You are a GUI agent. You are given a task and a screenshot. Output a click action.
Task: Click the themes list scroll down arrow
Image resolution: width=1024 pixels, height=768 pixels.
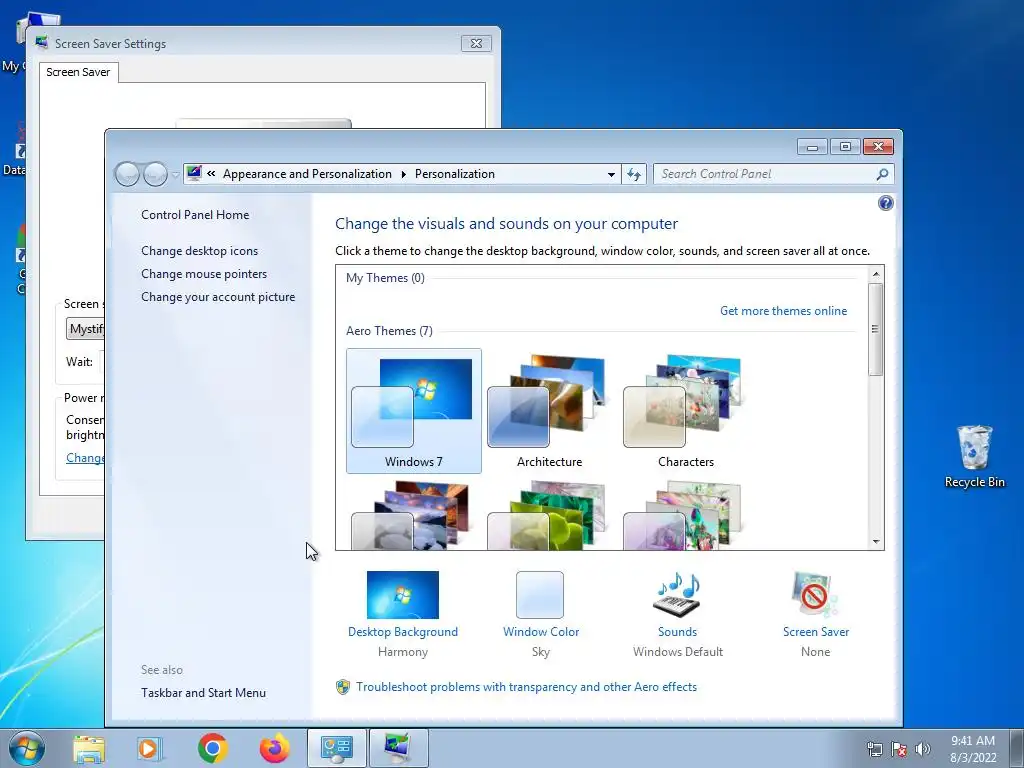tap(876, 542)
